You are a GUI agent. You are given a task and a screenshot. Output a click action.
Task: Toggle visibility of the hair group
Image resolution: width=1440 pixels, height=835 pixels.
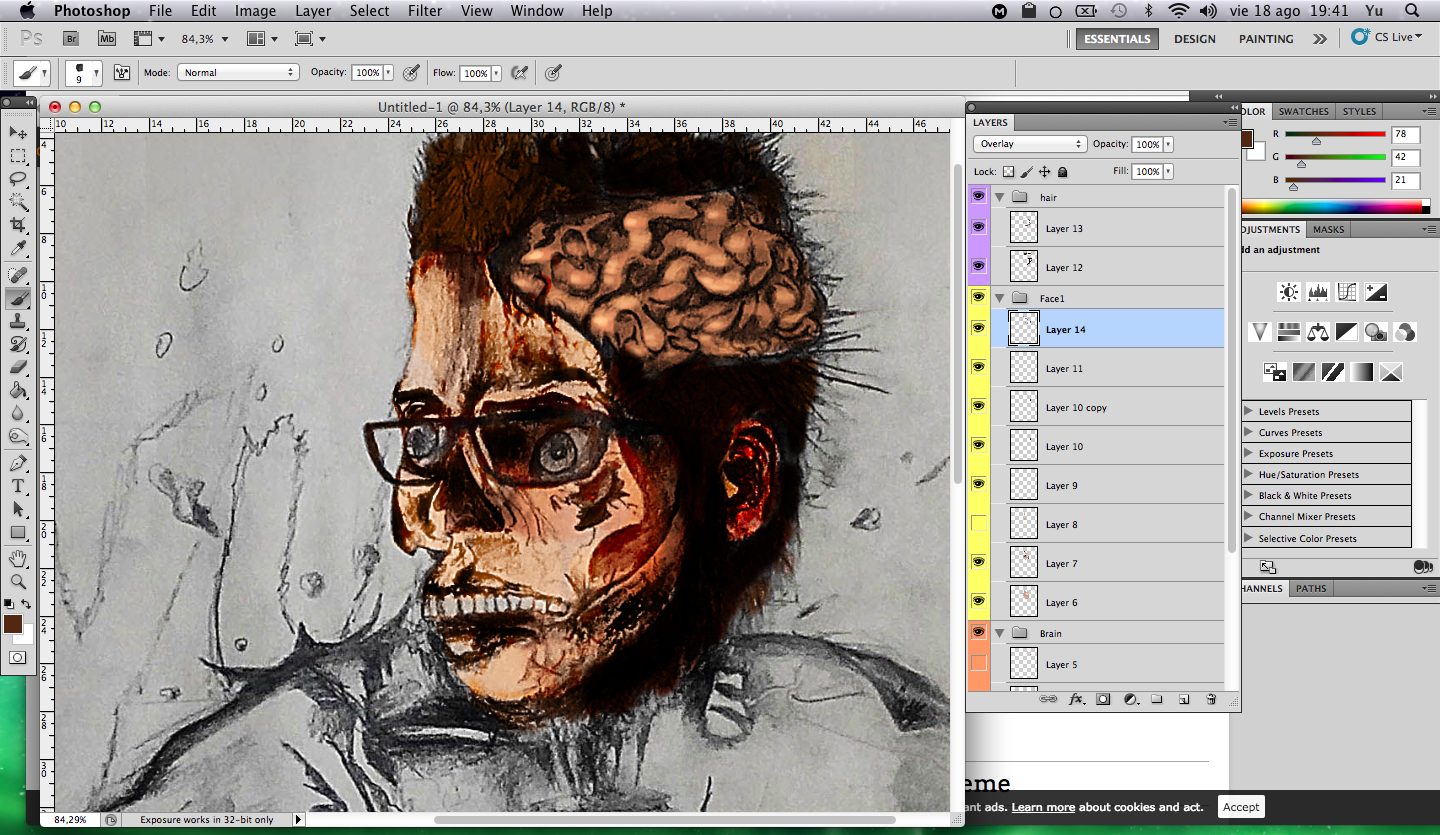click(x=978, y=197)
